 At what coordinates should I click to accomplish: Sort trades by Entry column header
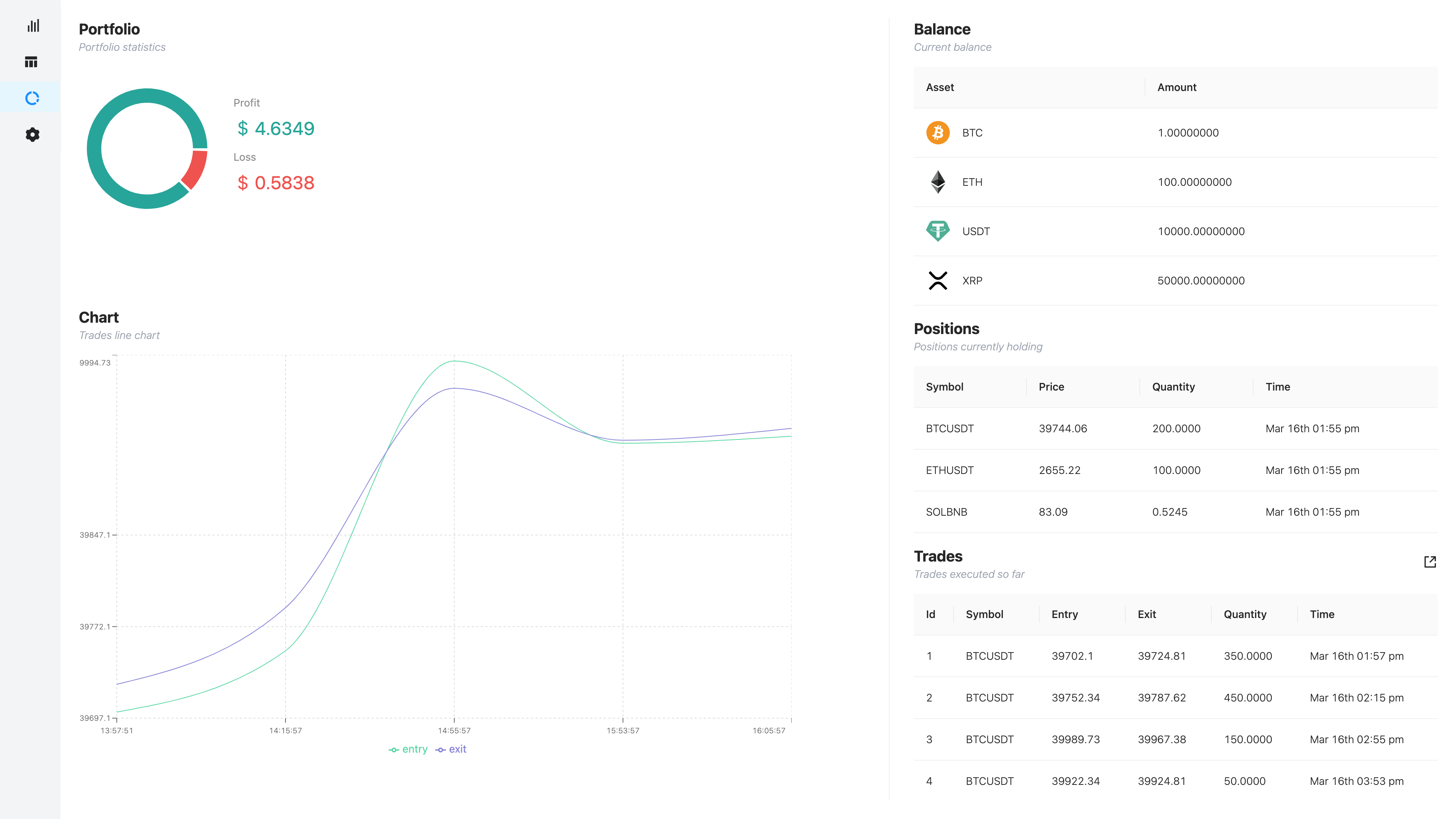click(1064, 614)
